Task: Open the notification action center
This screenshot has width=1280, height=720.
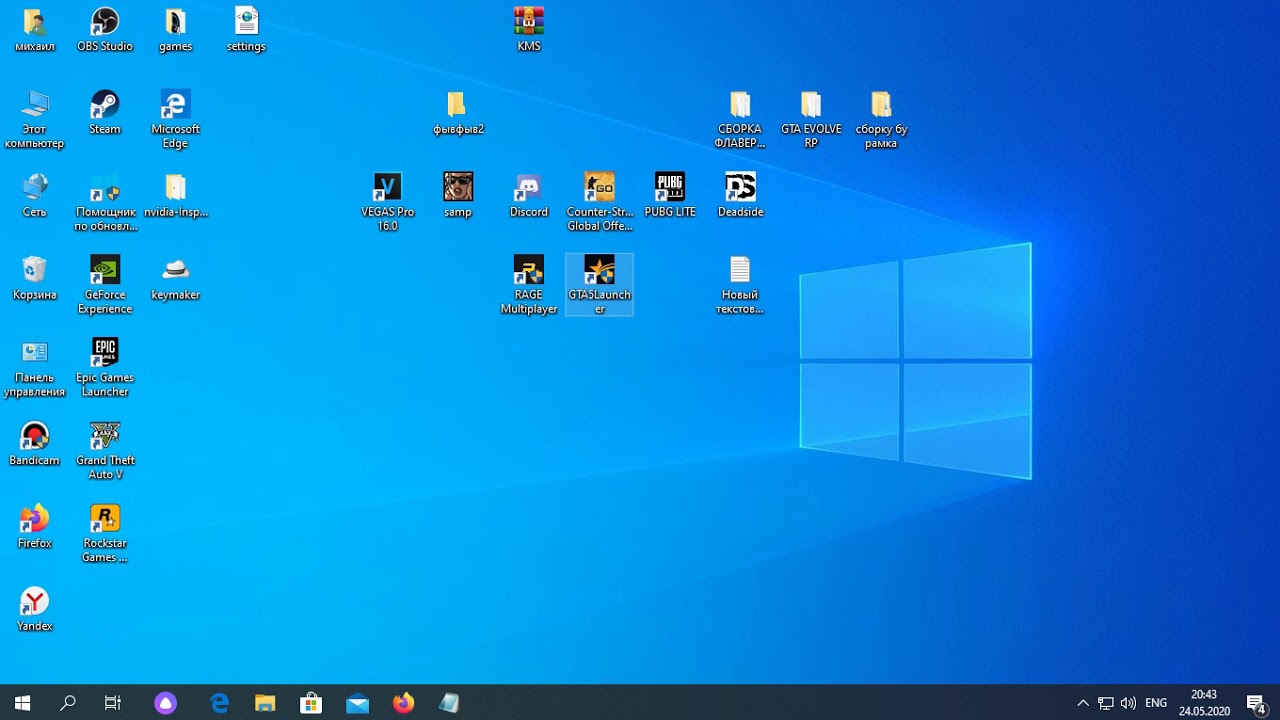Action: point(1256,703)
